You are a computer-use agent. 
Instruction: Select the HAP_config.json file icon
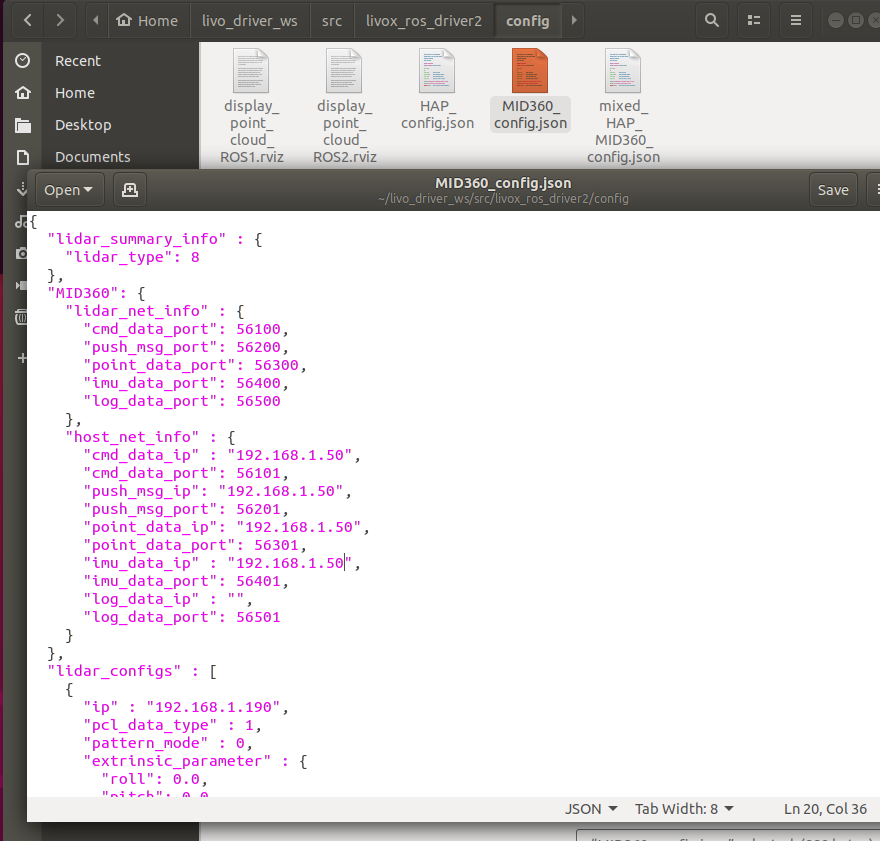click(437, 71)
